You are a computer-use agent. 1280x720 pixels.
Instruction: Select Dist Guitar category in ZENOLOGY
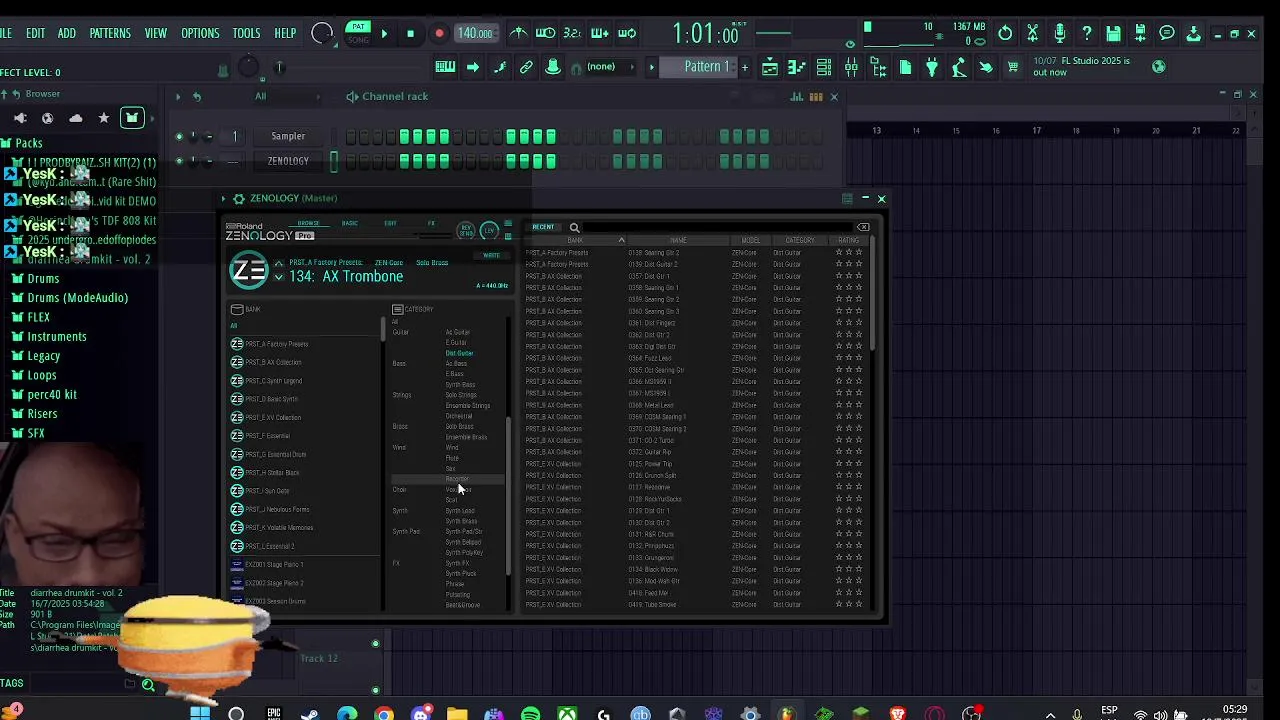(459, 353)
